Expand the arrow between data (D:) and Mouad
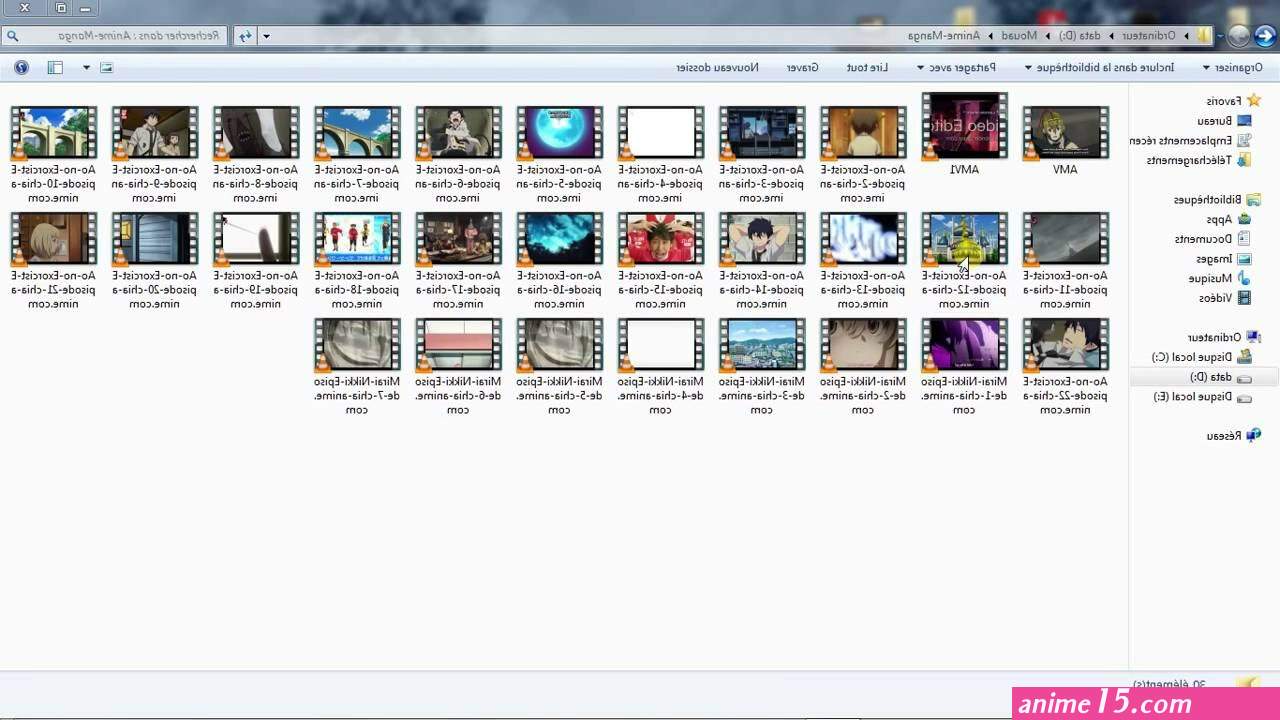The height and width of the screenshot is (720, 1280). (1048, 36)
